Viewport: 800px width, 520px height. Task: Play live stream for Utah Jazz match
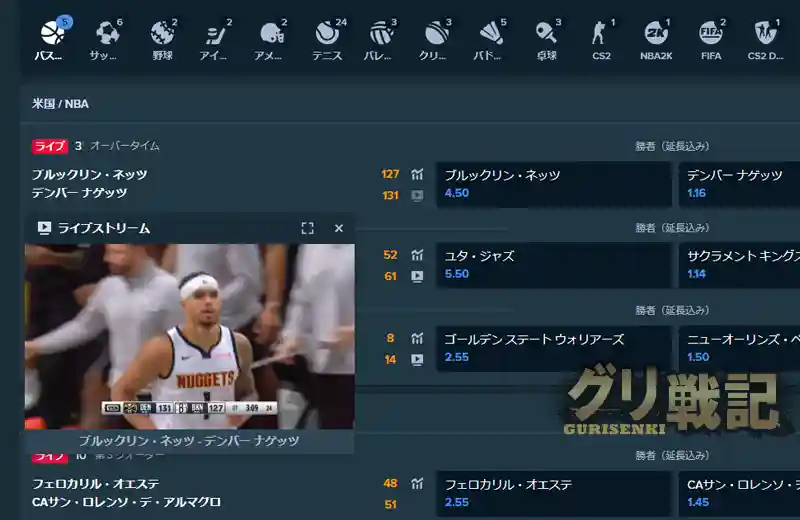pyautogui.click(x=417, y=276)
